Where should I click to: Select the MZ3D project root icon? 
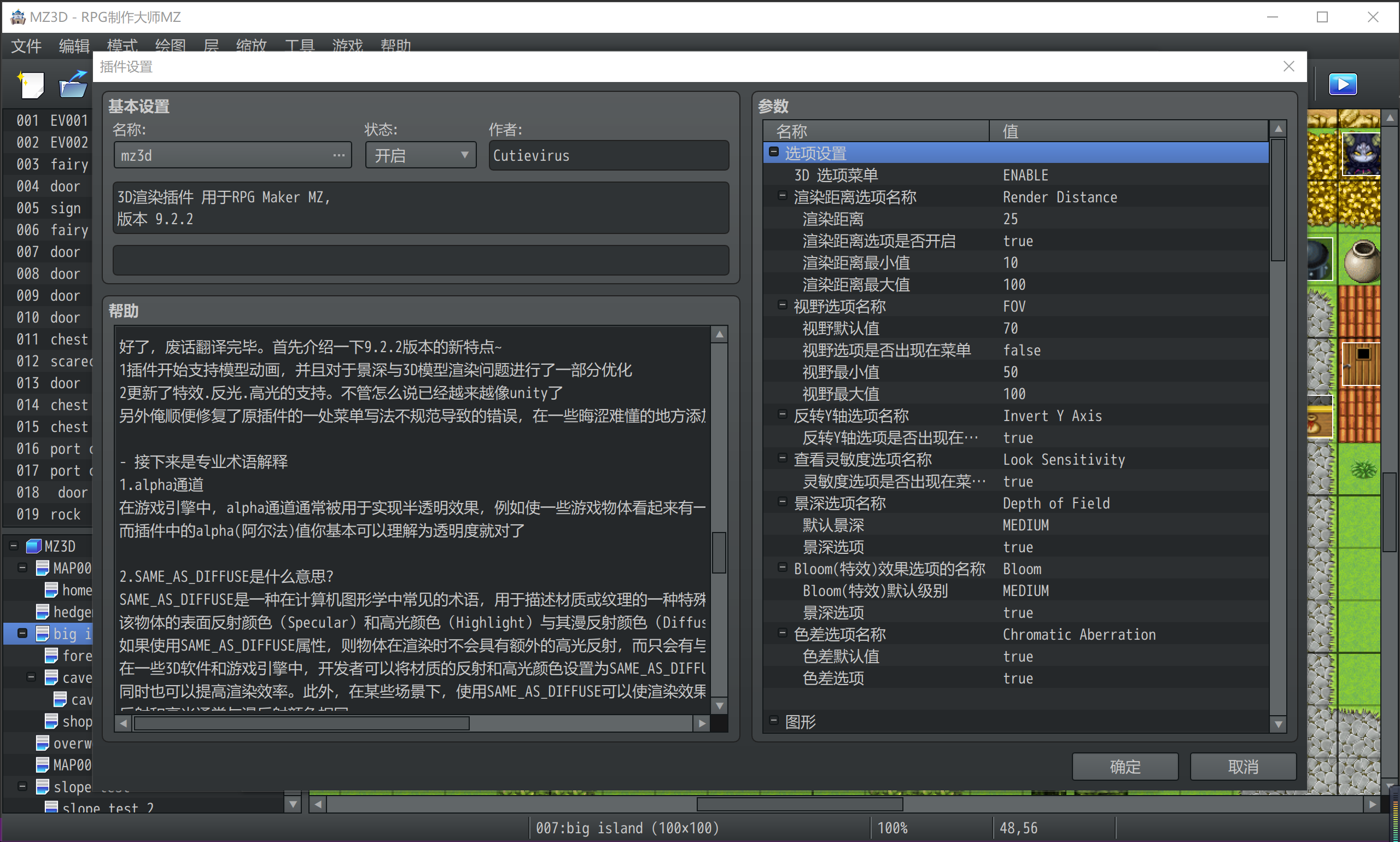[x=33, y=546]
